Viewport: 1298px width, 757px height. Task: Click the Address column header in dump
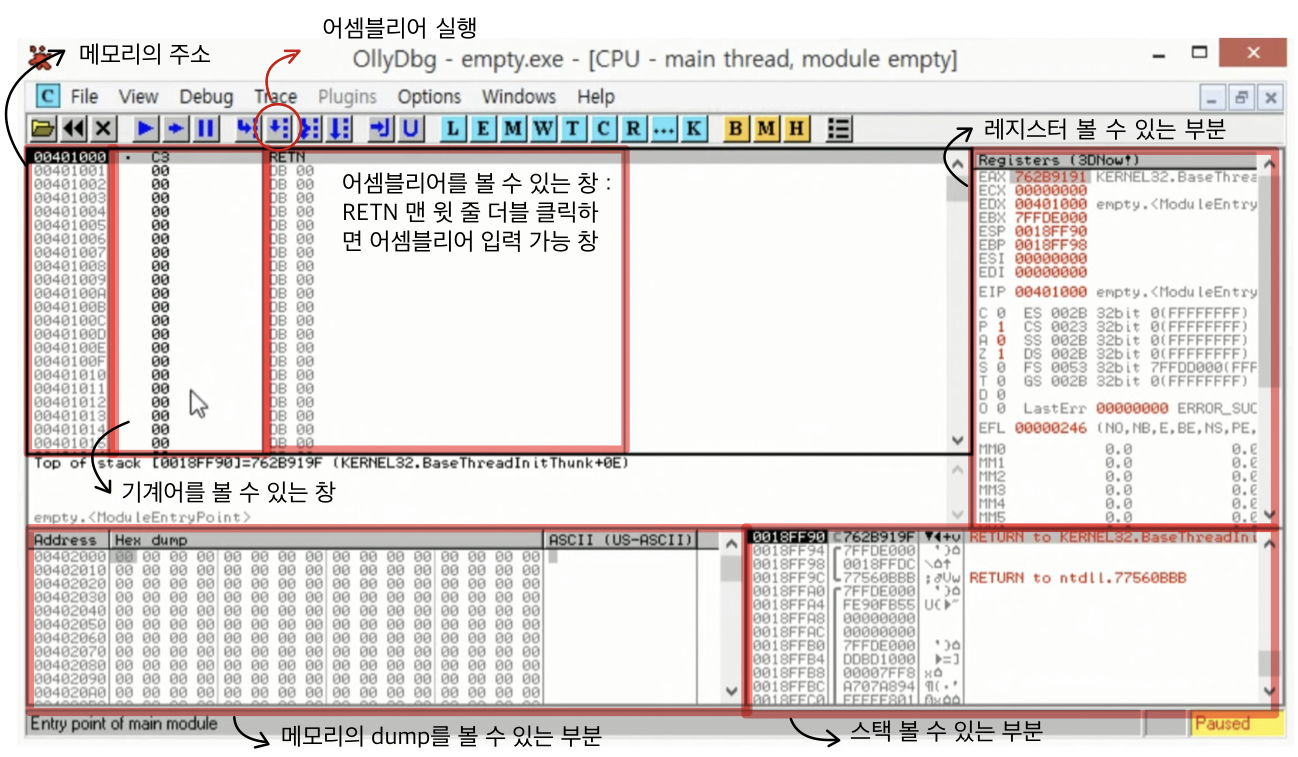point(70,540)
